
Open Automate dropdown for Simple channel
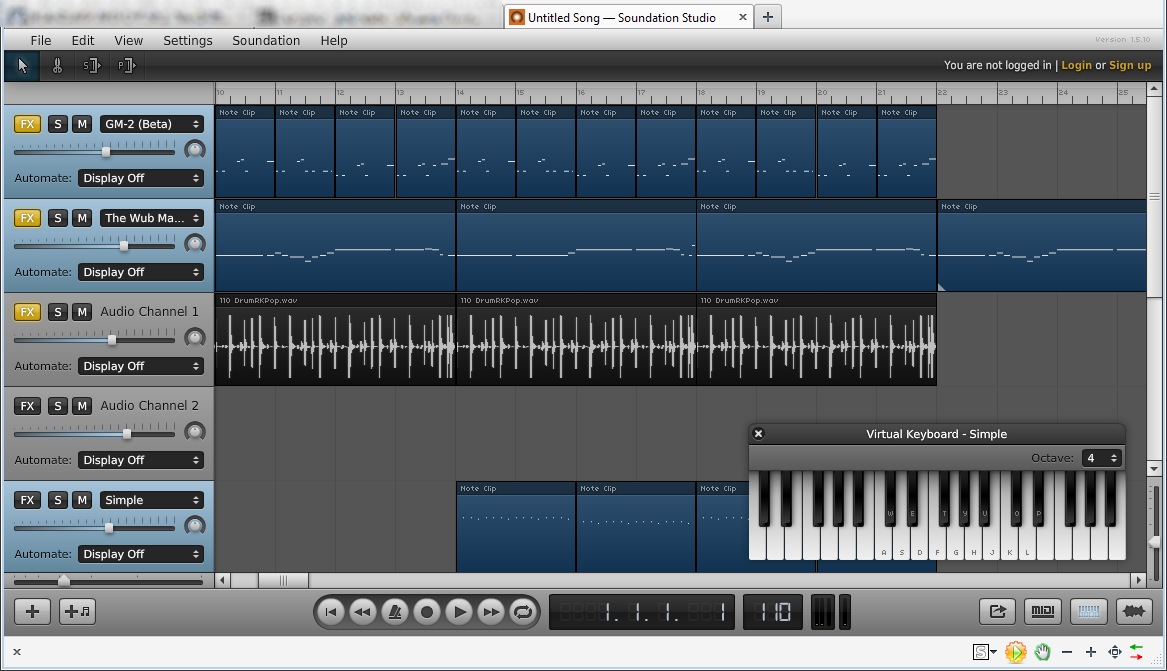point(141,553)
